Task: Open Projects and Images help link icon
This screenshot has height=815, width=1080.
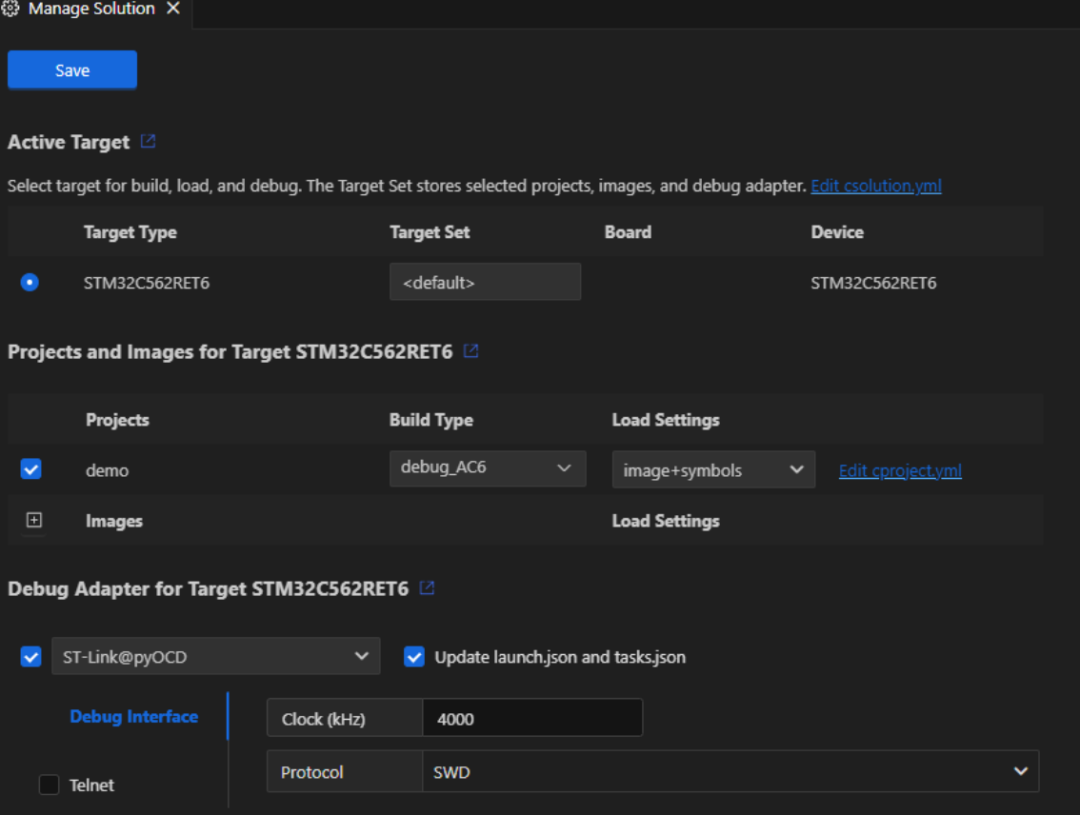Action: (x=471, y=351)
